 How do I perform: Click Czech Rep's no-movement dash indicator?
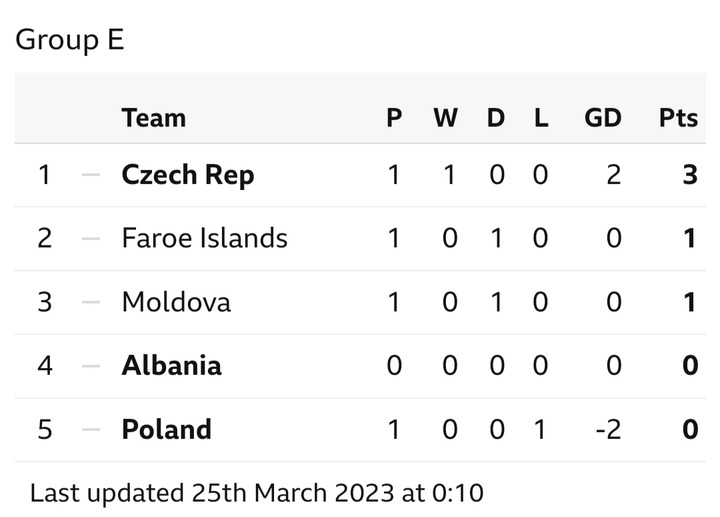coord(91,174)
